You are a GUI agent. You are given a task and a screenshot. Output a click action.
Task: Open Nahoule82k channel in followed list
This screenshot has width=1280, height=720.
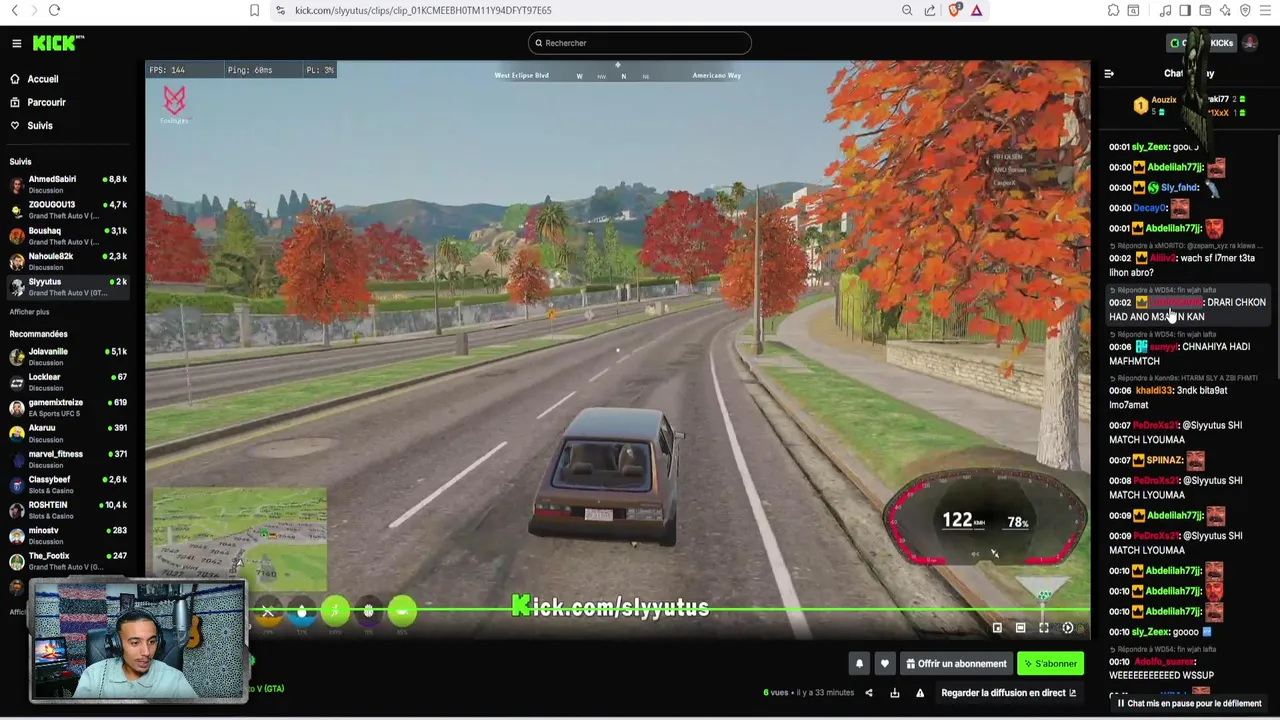coord(68,261)
